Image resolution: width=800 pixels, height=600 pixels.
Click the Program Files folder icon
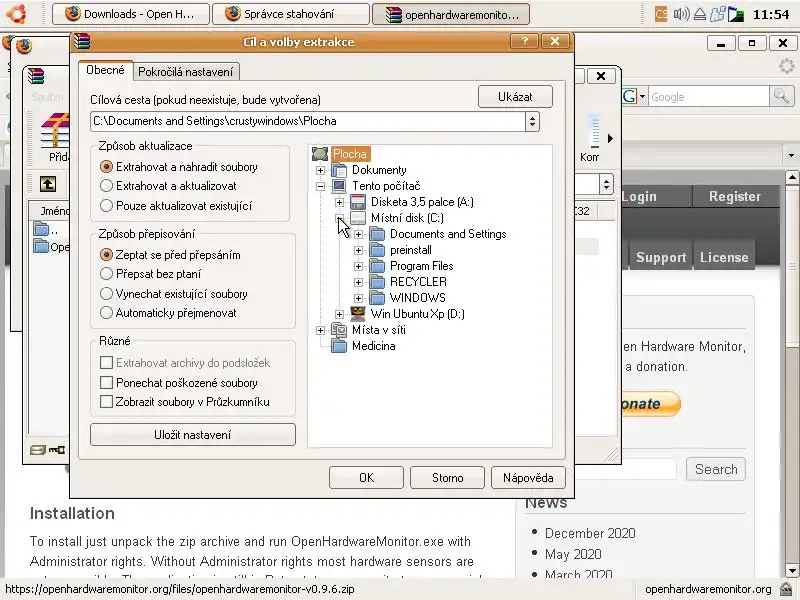[x=377, y=266]
